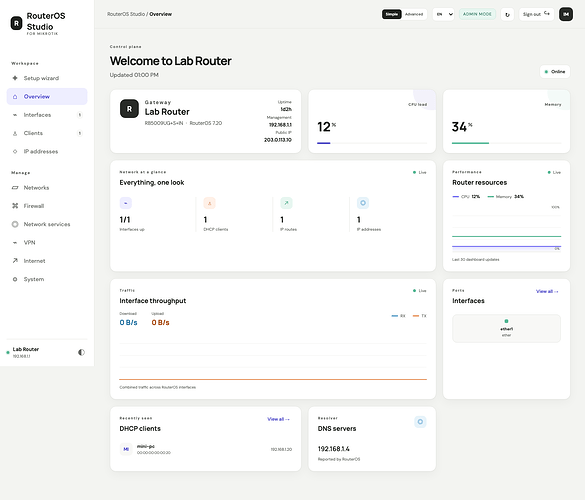Click the IP addresses stat icon
Viewport: 585px width, 500px height.
[x=363, y=203]
